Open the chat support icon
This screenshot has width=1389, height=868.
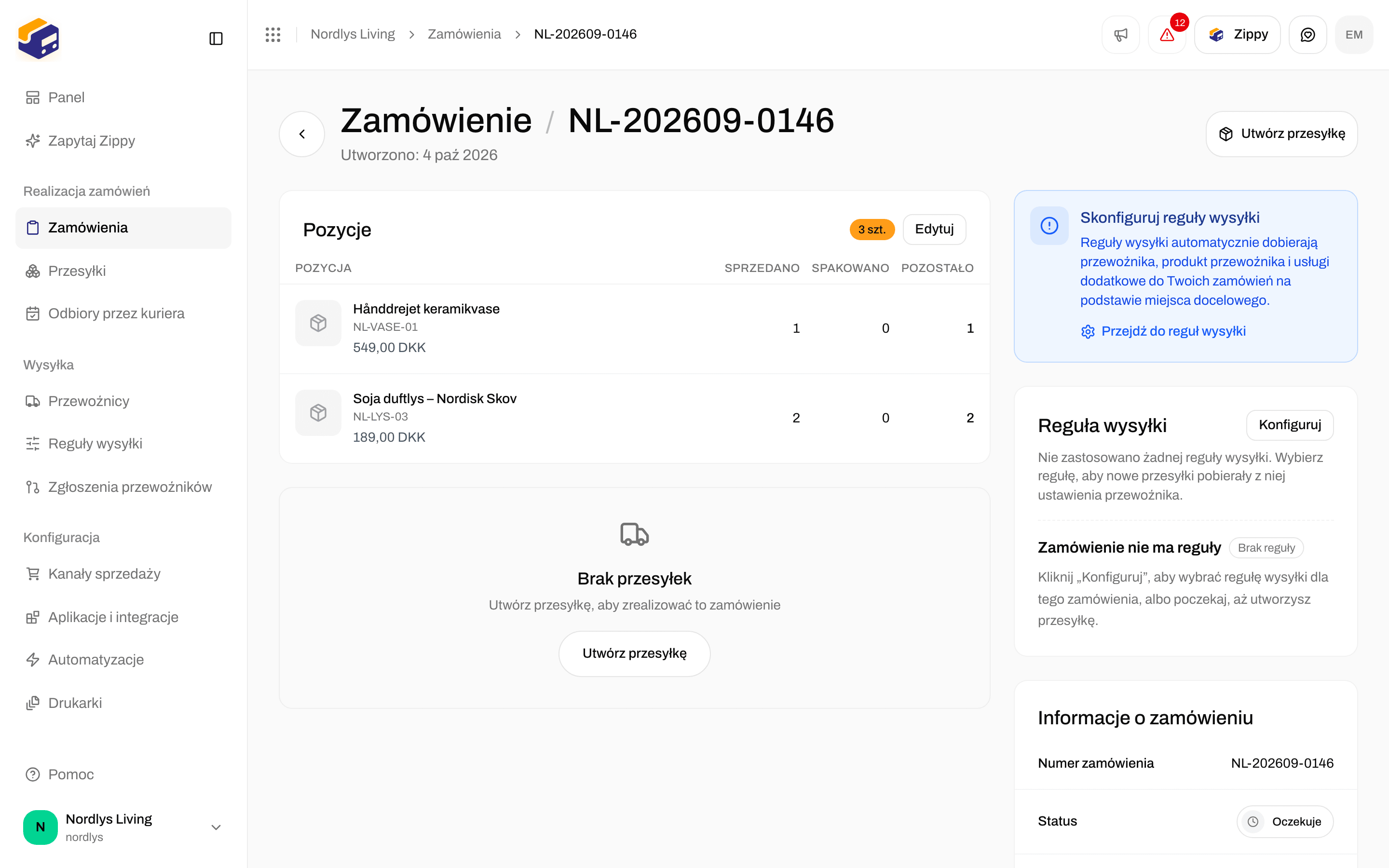pos(1307,34)
